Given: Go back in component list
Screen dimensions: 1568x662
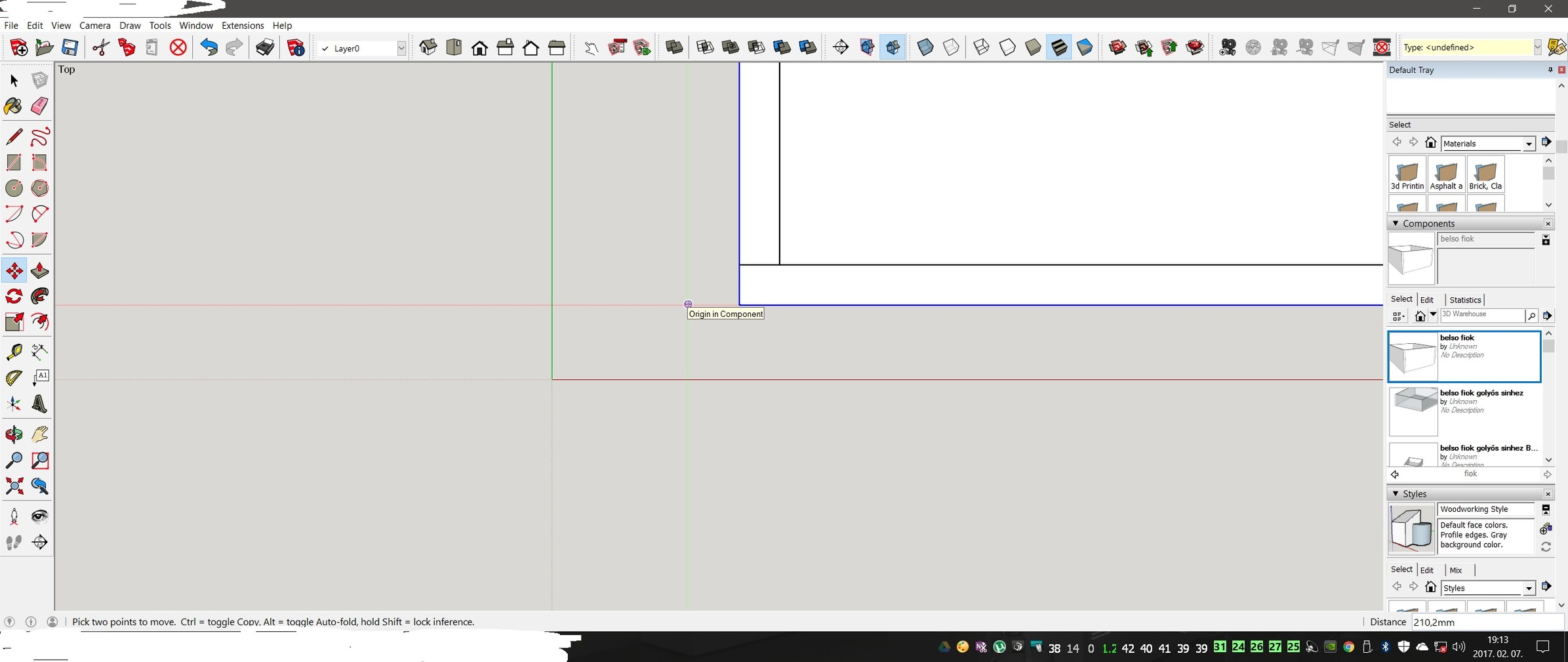Looking at the screenshot, I should coord(1395,474).
